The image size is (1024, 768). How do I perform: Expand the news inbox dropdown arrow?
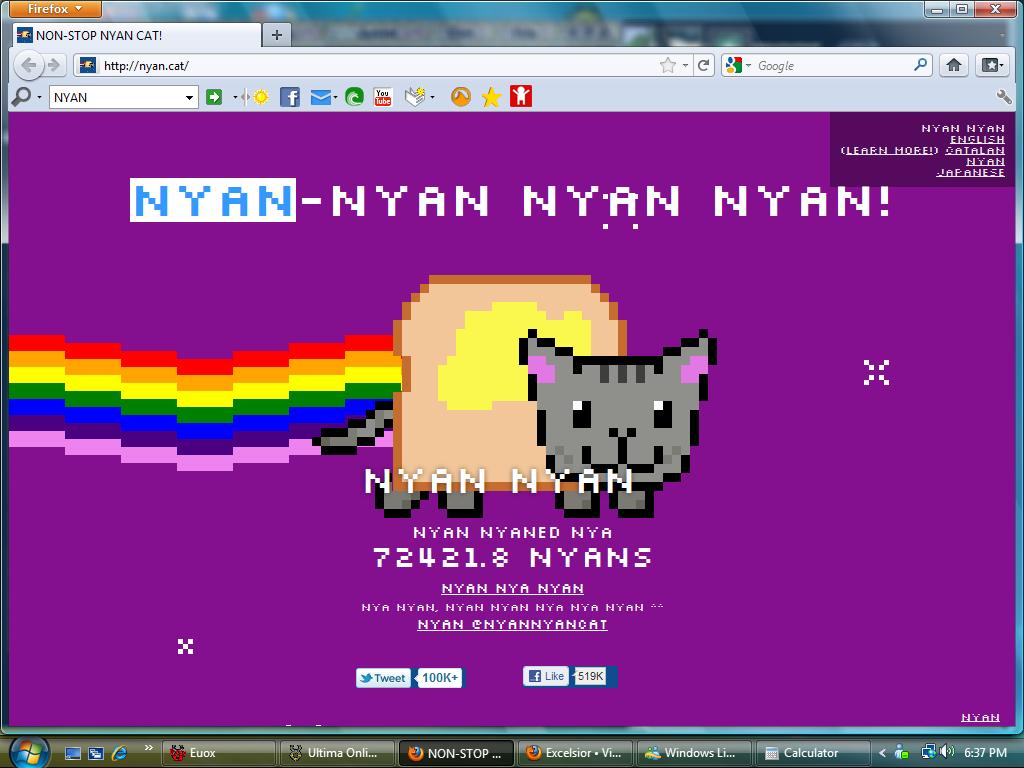[x=432, y=97]
